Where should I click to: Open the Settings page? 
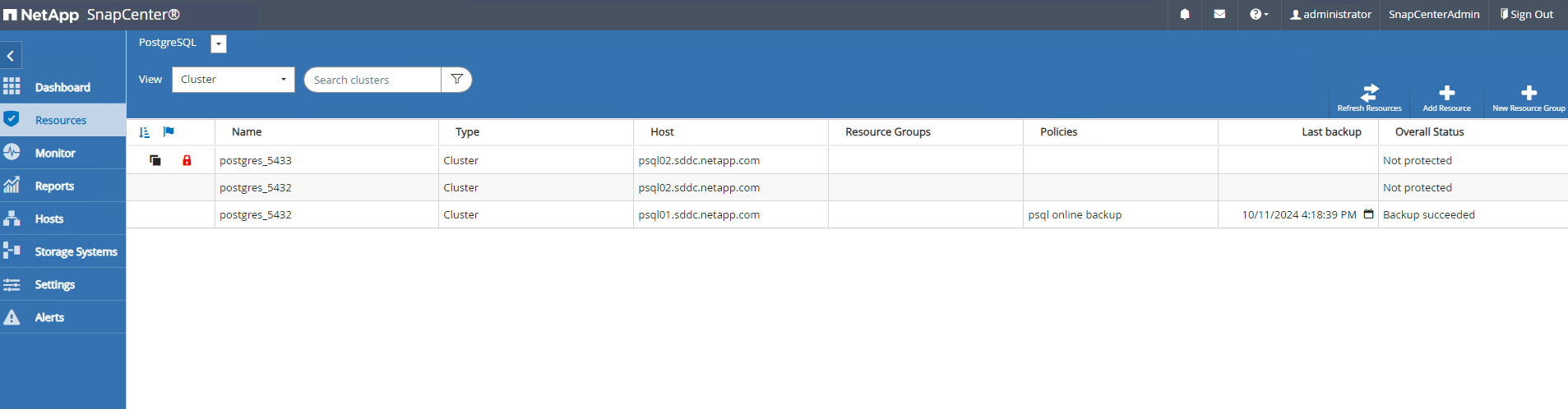(62, 284)
